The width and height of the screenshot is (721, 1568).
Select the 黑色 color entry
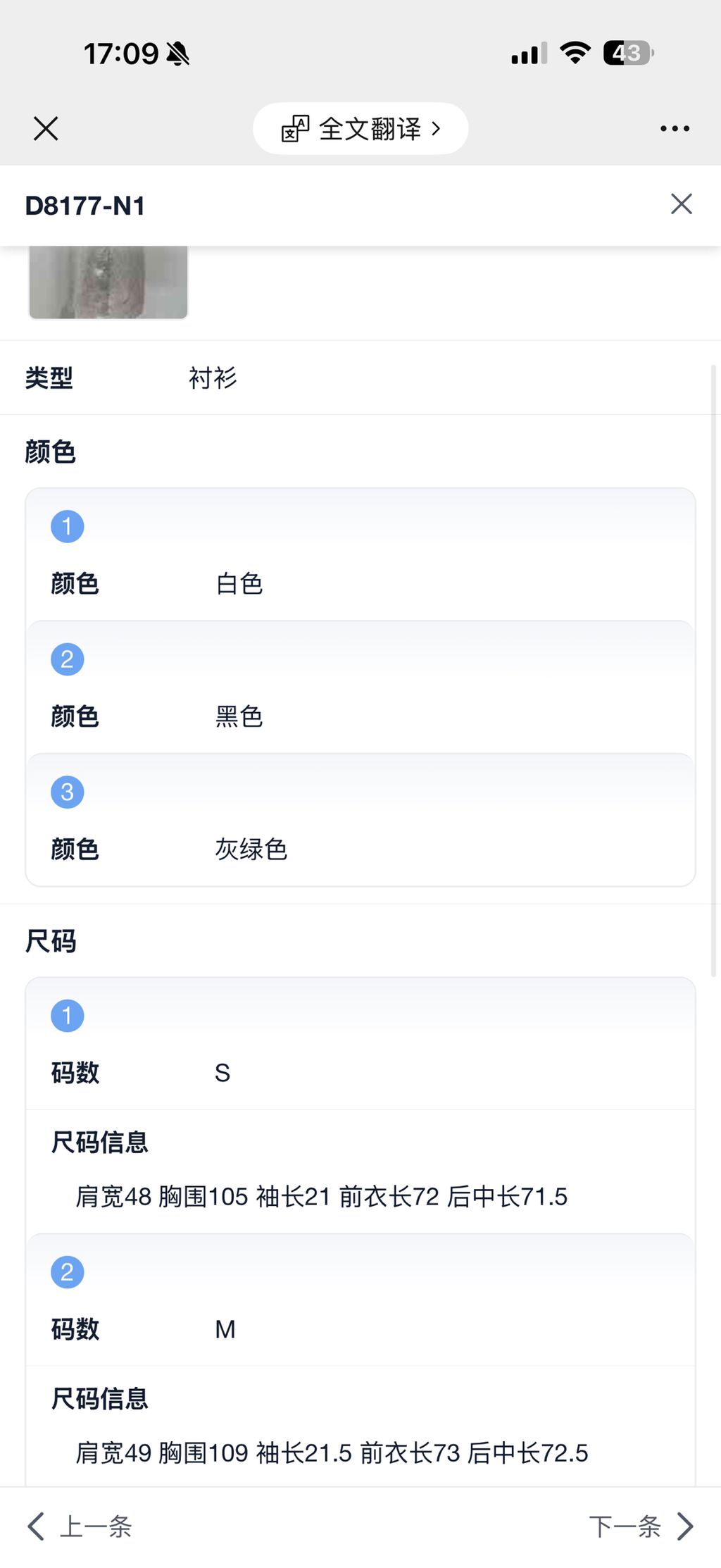point(239,716)
